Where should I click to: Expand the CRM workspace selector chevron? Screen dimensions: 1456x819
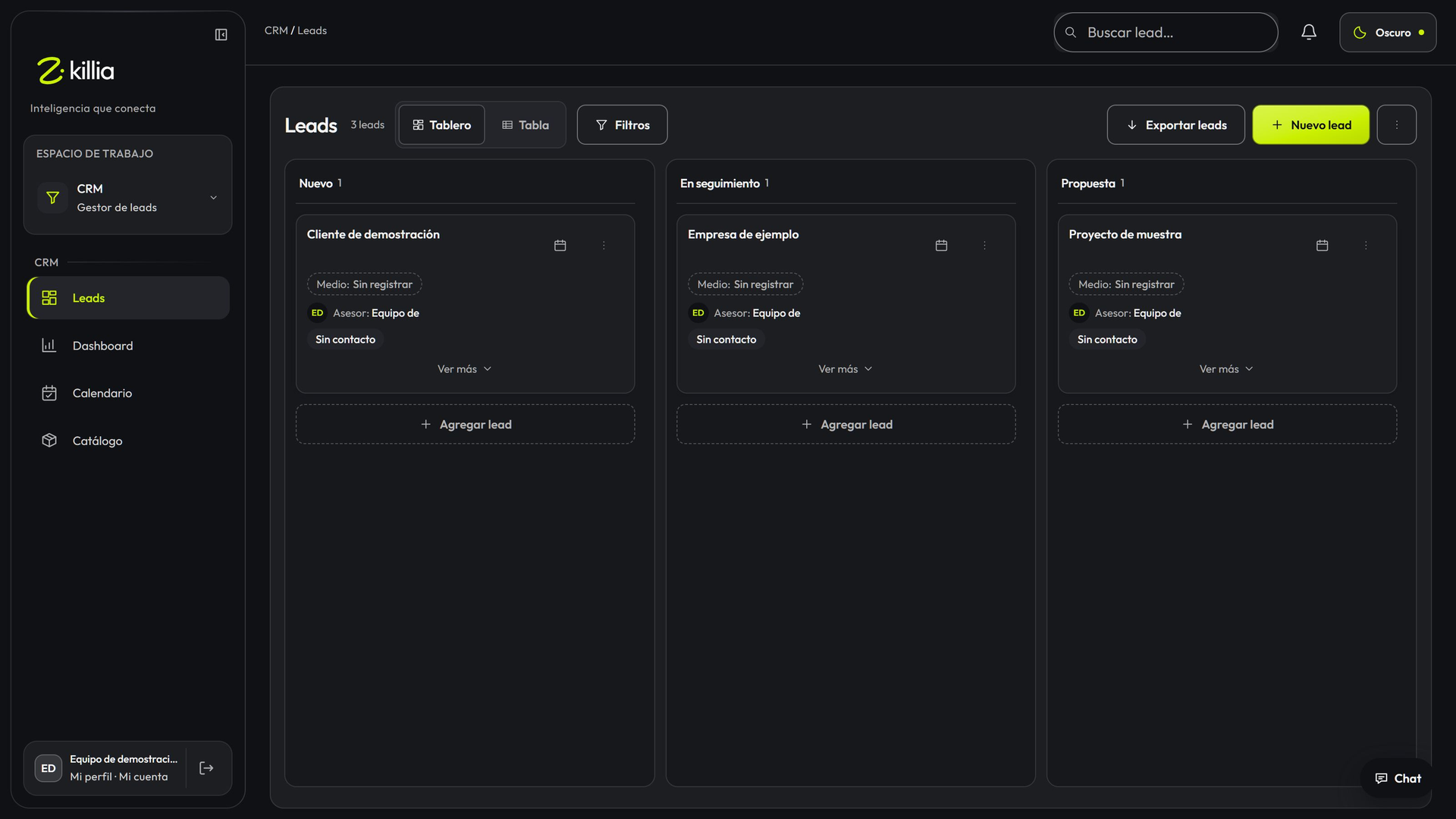click(213, 197)
